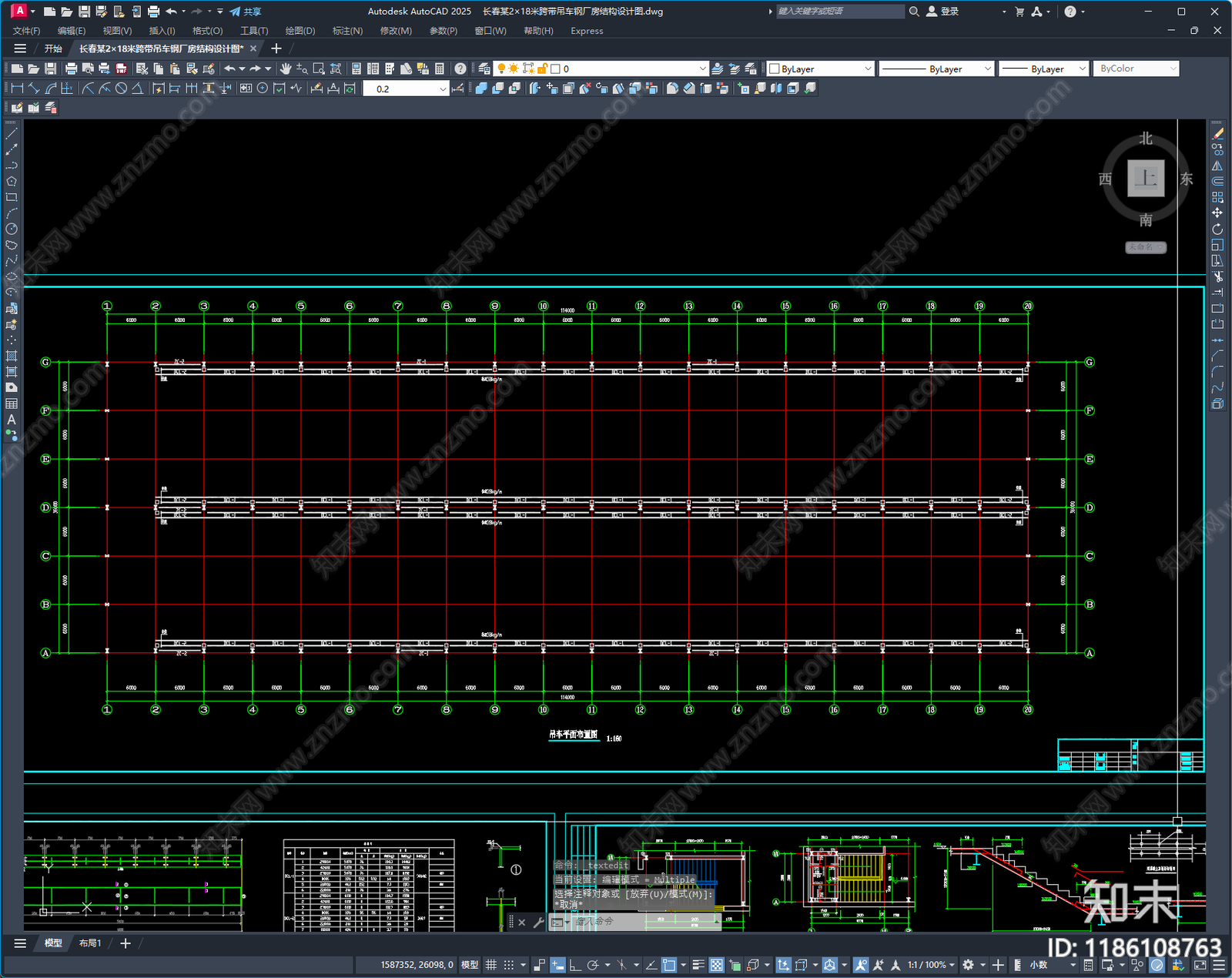The image size is (1232, 978).
Task: Click the keyword search input field
Action: pyautogui.click(x=839, y=12)
